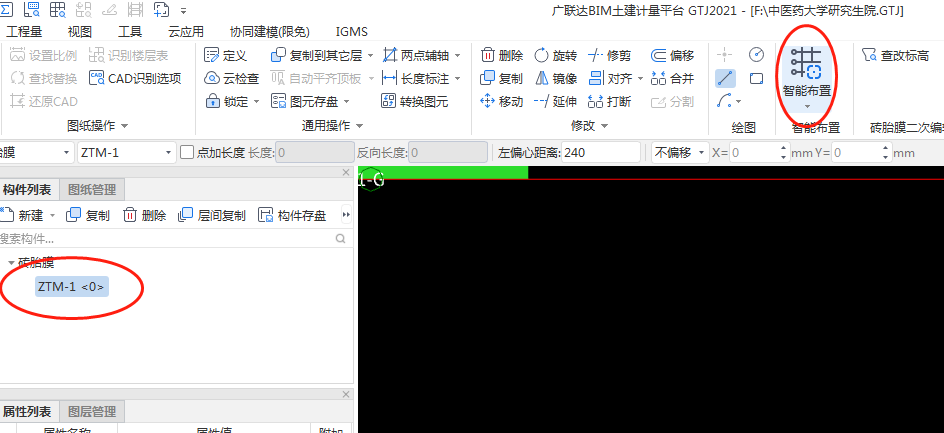Select the 旋转 rotate tool
This screenshot has height=433, width=944.
556,55
